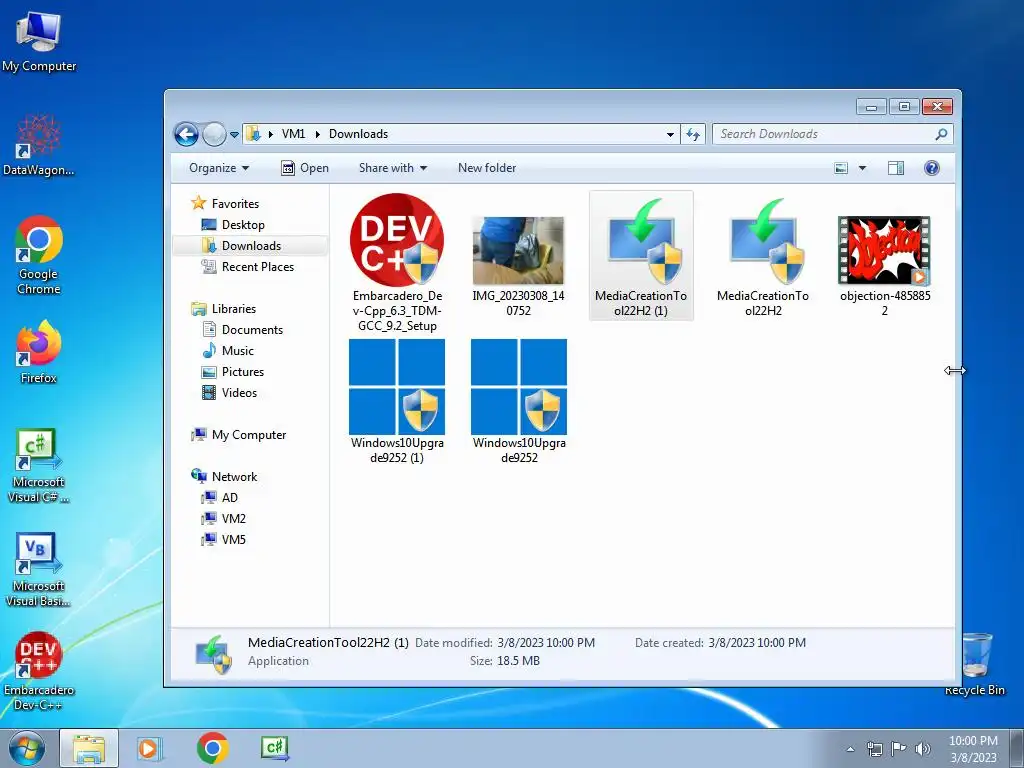1024x768 pixels.
Task: Expand the view options dropdown arrow
Action: pyautogui.click(x=862, y=168)
